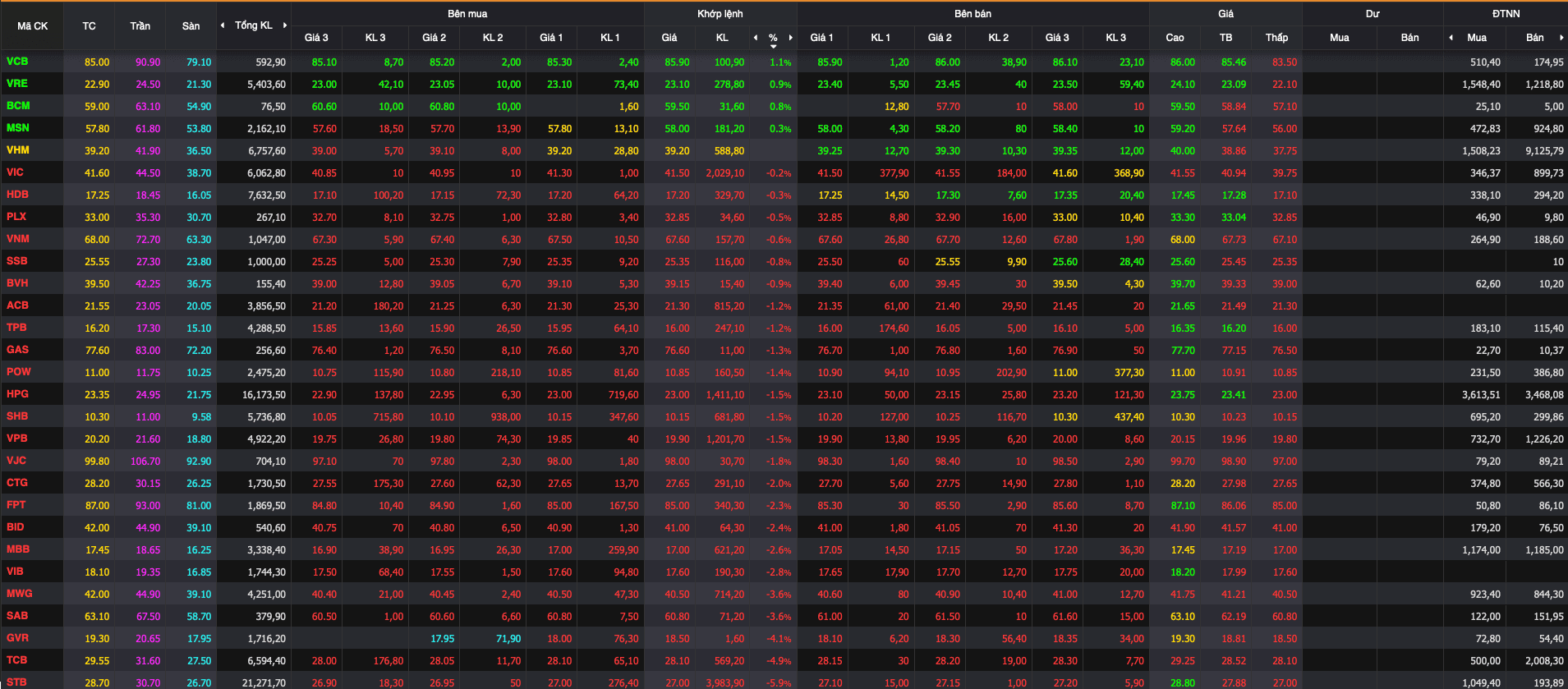Sort by KL under Khớp lệnh
Viewport: 1568px width, 689px height.
tap(722, 38)
